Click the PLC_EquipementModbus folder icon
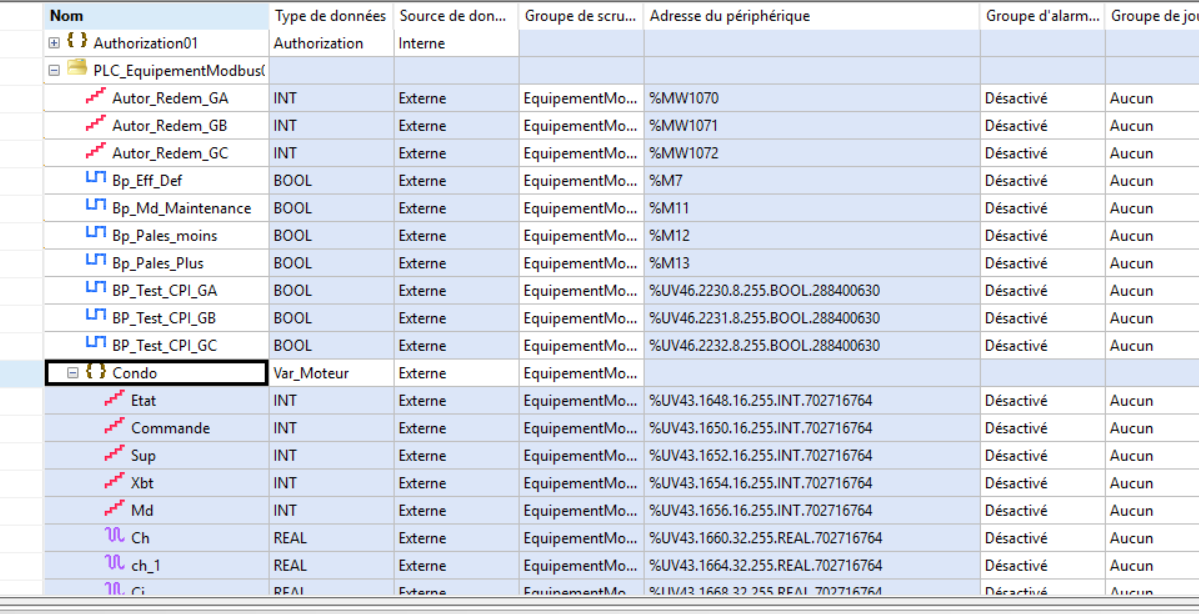The image size is (1199, 614). (77, 70)
